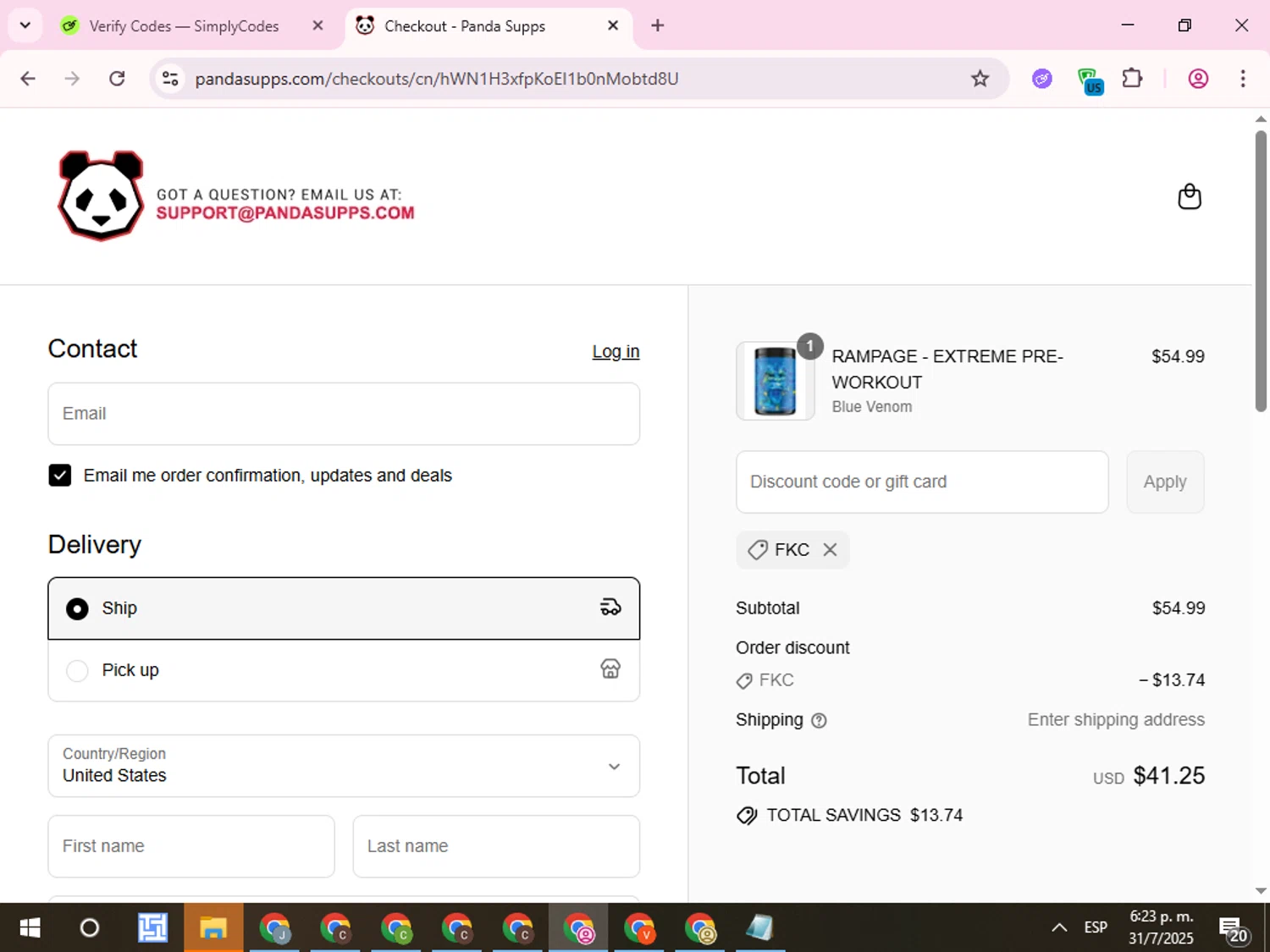1270x952 pixels.
Task: Open the Chrome profile avatar icon
Action: [1198, 79]
